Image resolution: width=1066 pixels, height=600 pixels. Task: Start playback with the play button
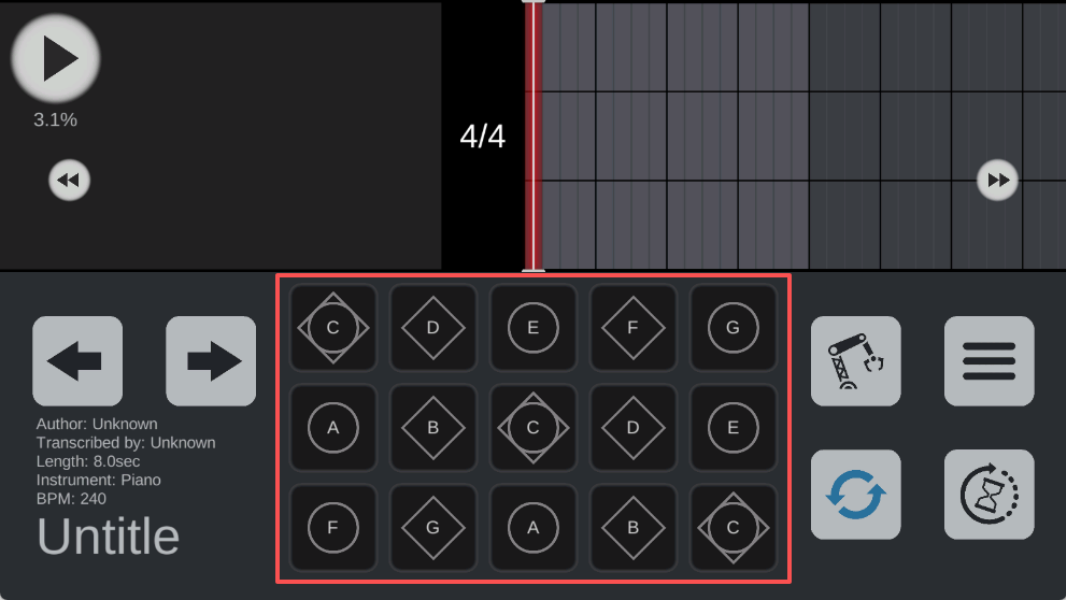[56, 58]
